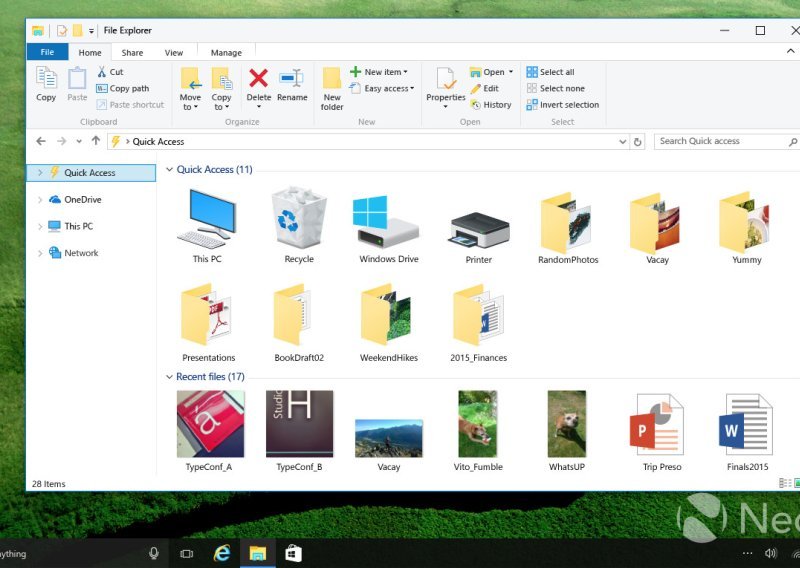800x568 pixels.
Task: Click the Refresh button
Action: pos(637,142)
